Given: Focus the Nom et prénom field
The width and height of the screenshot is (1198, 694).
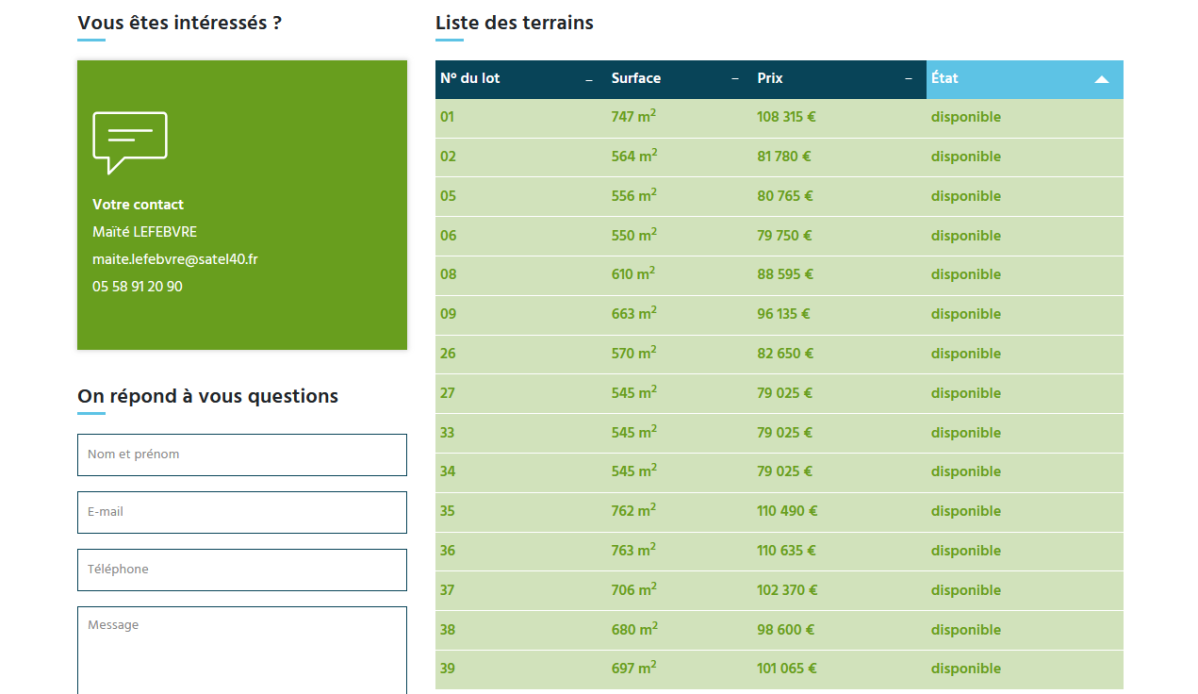Looking at the screenshot, I should tap(241, 455).
